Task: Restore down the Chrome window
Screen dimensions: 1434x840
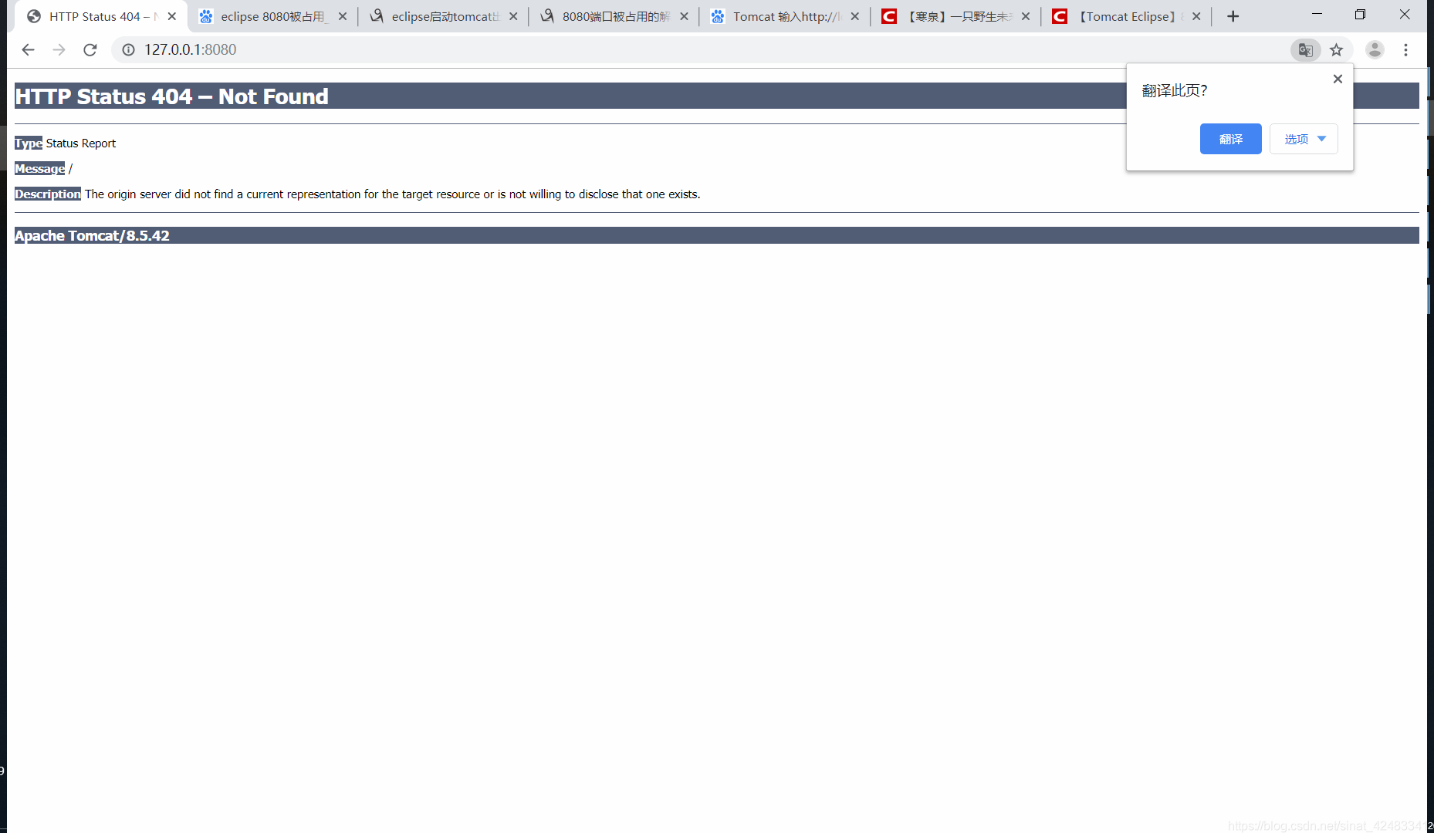Action: (1360, 14)
